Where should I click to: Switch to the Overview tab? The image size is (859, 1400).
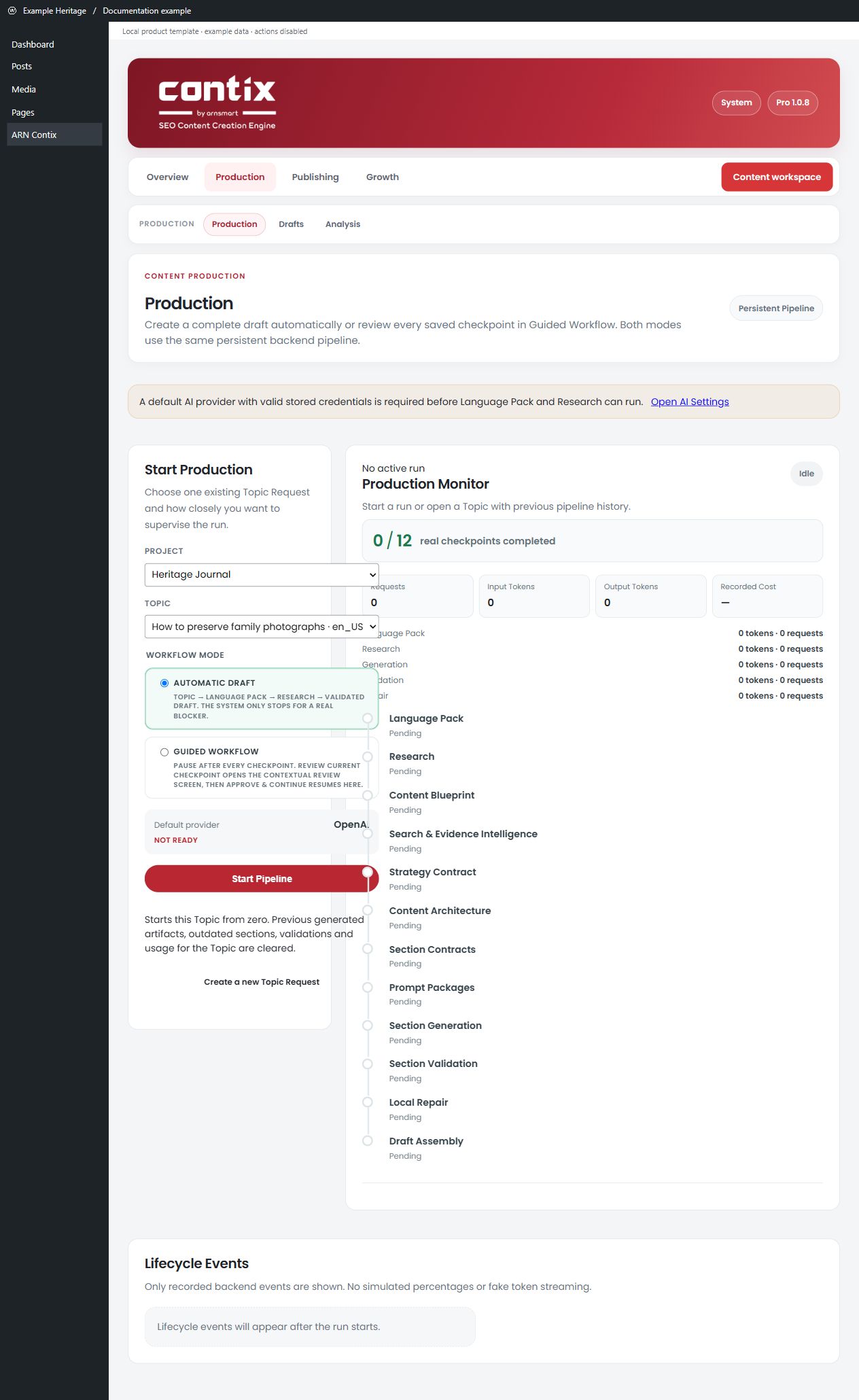tap(167, 177)
